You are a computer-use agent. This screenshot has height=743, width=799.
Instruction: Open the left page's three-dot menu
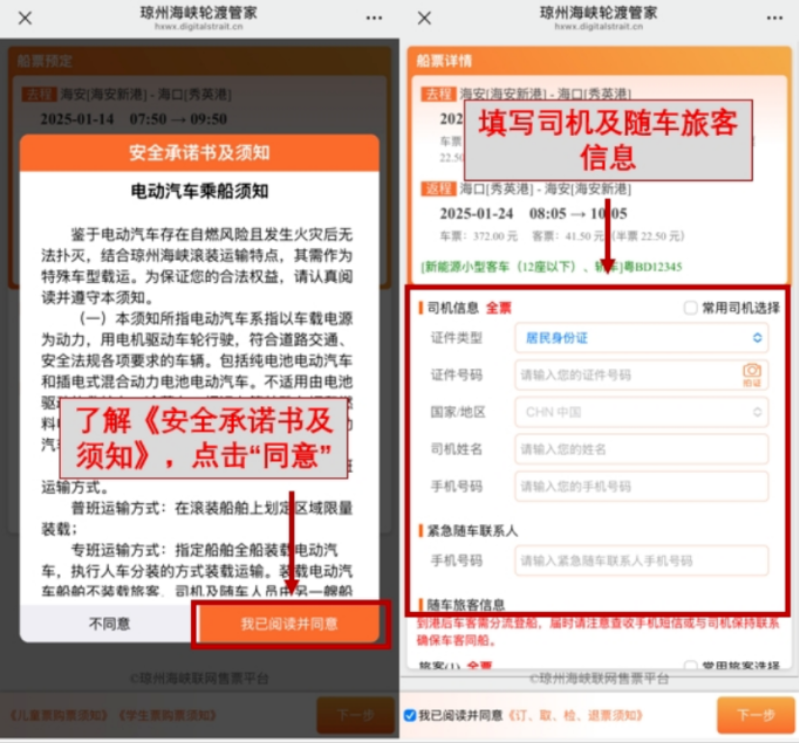374,18
